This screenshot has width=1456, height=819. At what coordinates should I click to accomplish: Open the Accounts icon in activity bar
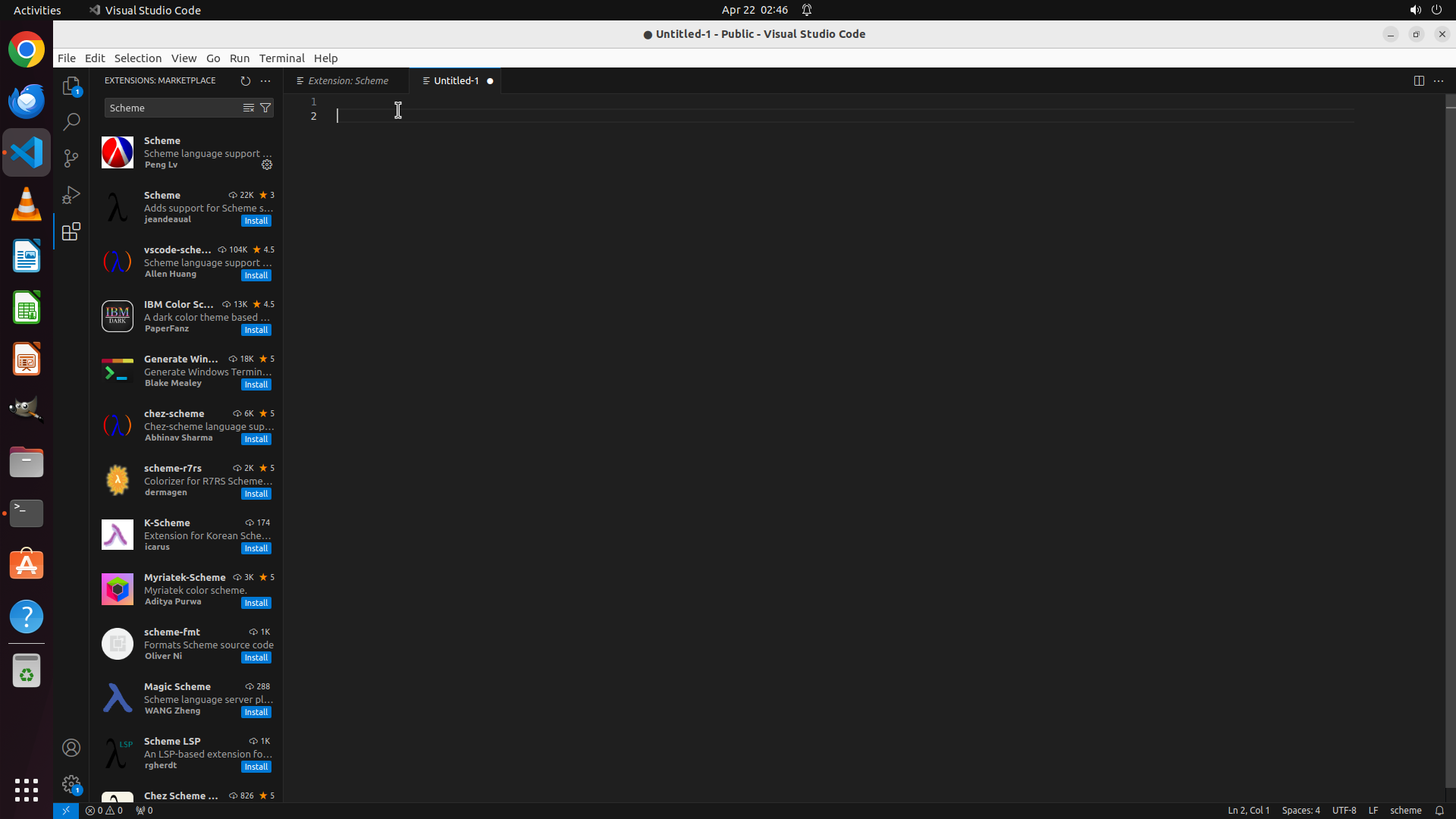tap(71, 748)
